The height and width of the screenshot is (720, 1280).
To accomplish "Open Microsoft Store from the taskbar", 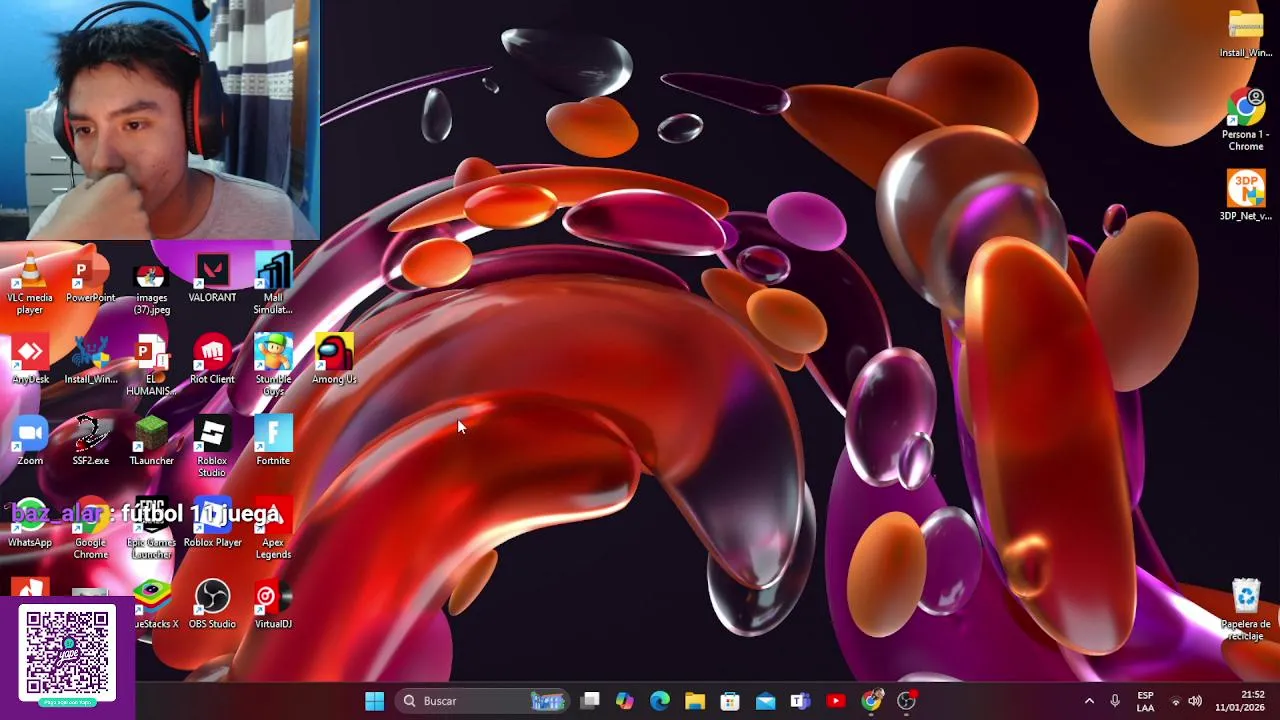I will click(730, 701).
